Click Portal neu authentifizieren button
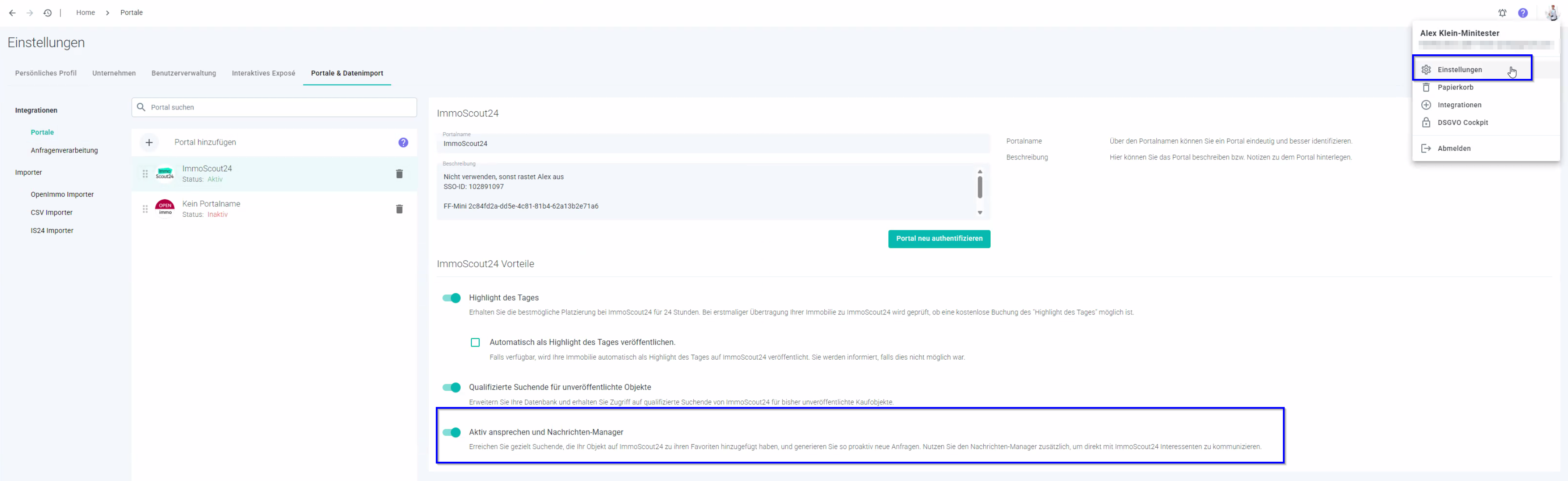 coord(939,239)
